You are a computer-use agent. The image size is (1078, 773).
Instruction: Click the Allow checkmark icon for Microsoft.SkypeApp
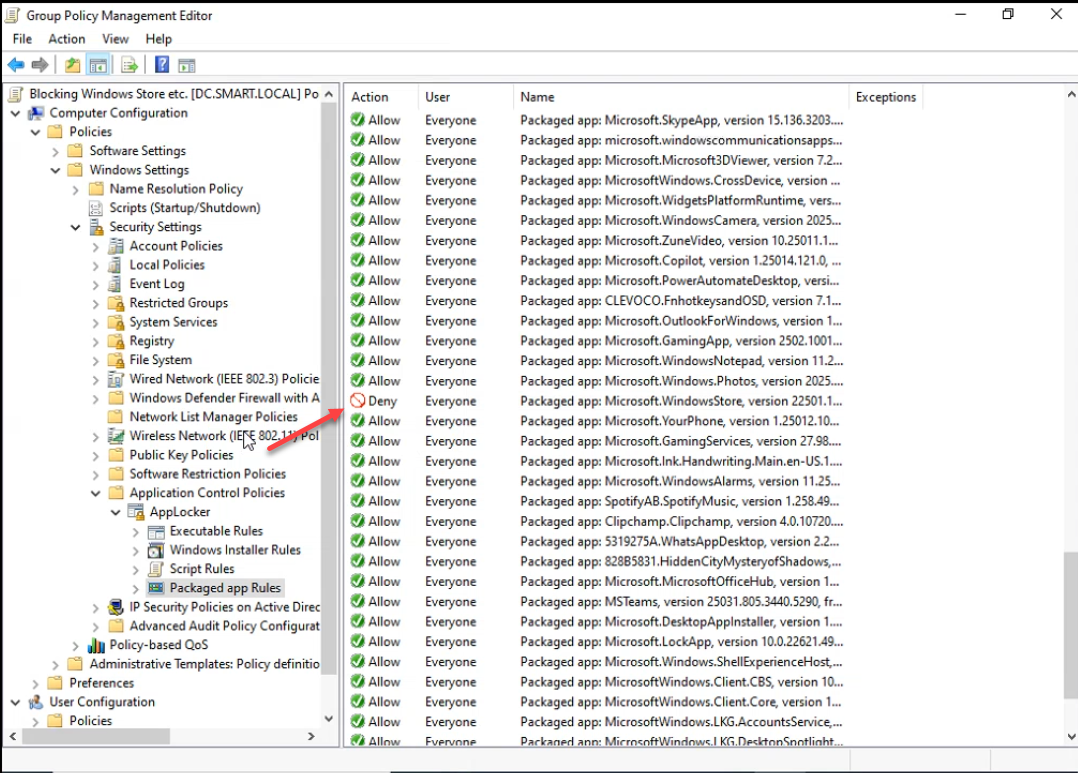[358, 120]
